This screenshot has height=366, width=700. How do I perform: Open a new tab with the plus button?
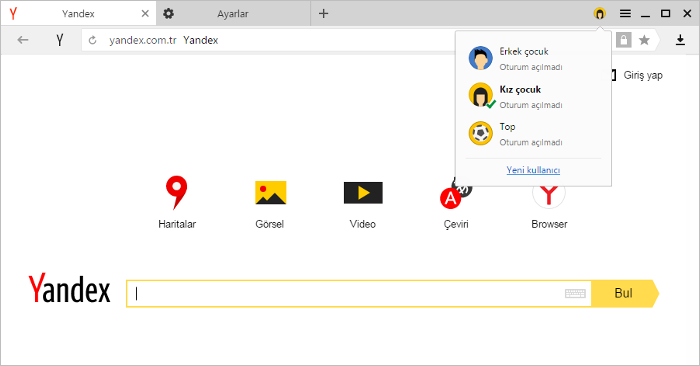click(323, 14)
